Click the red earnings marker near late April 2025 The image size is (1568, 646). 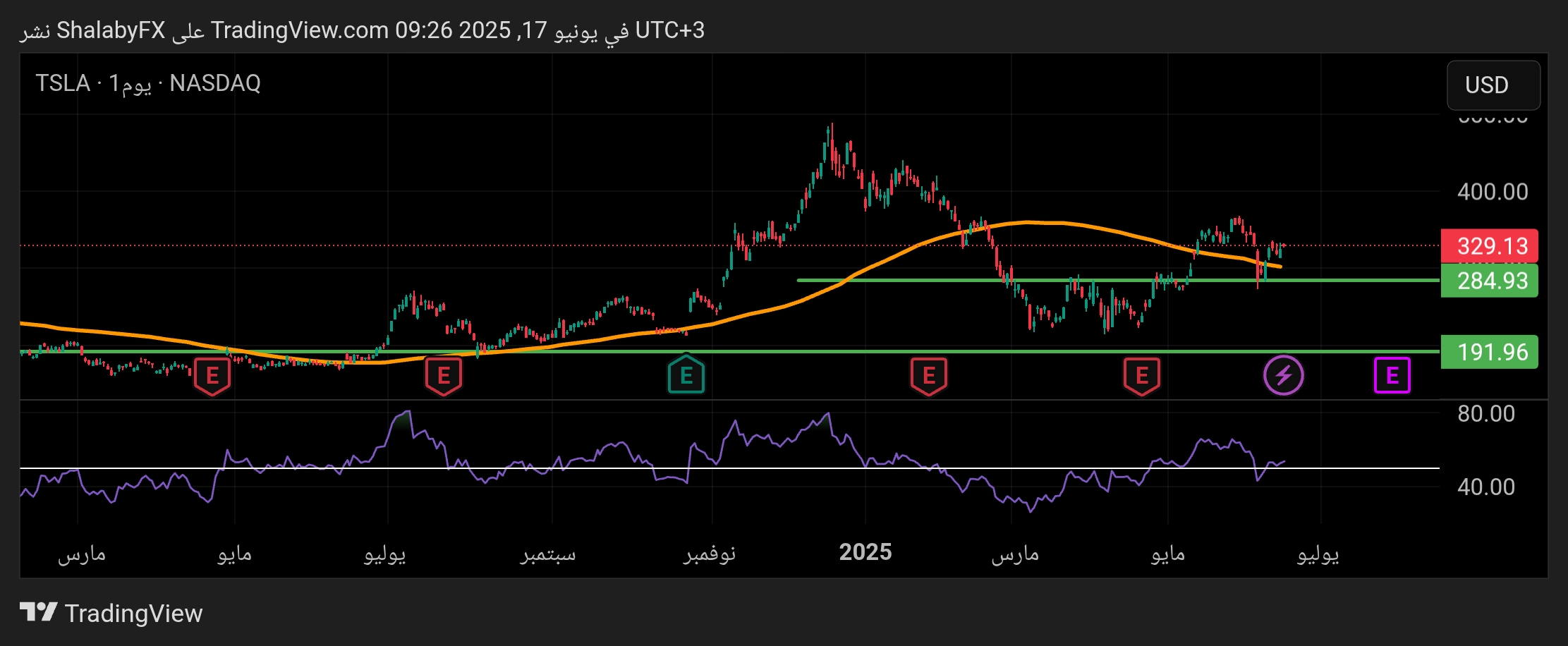tap(1142, 377)
